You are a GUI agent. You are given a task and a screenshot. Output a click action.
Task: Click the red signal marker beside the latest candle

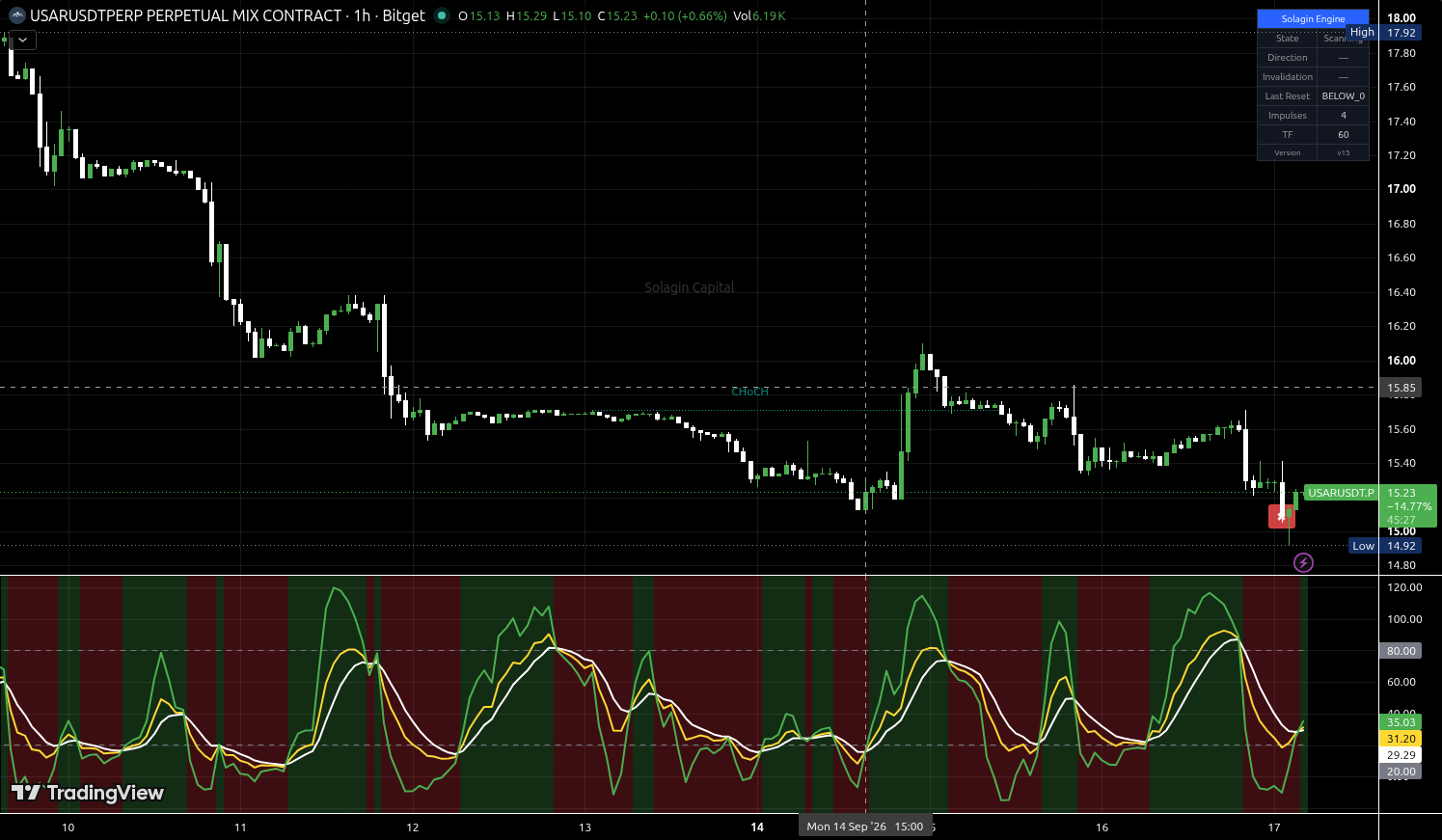coord(1281,516)
